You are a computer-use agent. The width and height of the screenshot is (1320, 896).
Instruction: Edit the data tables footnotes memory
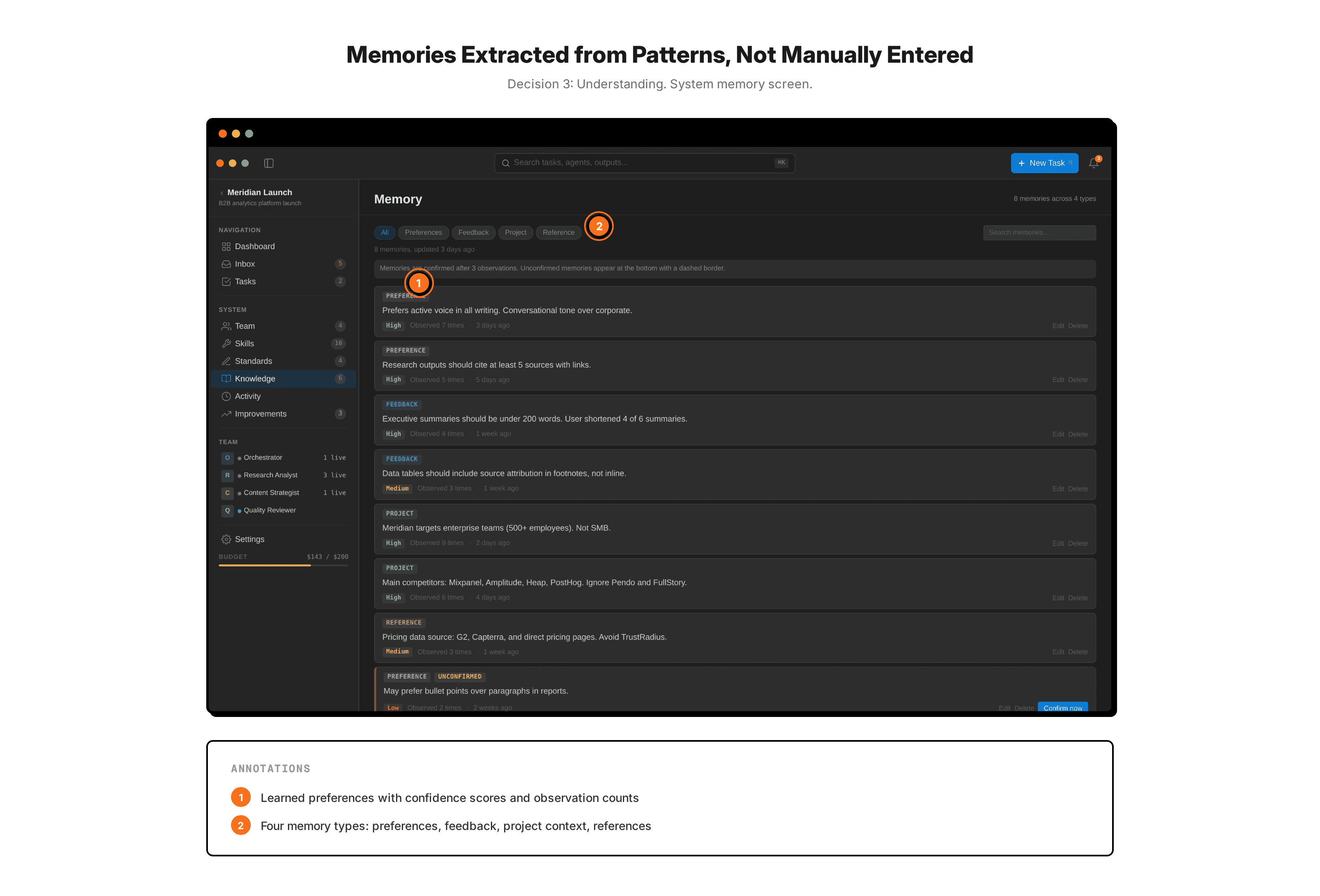click(x=1058, y=489)
